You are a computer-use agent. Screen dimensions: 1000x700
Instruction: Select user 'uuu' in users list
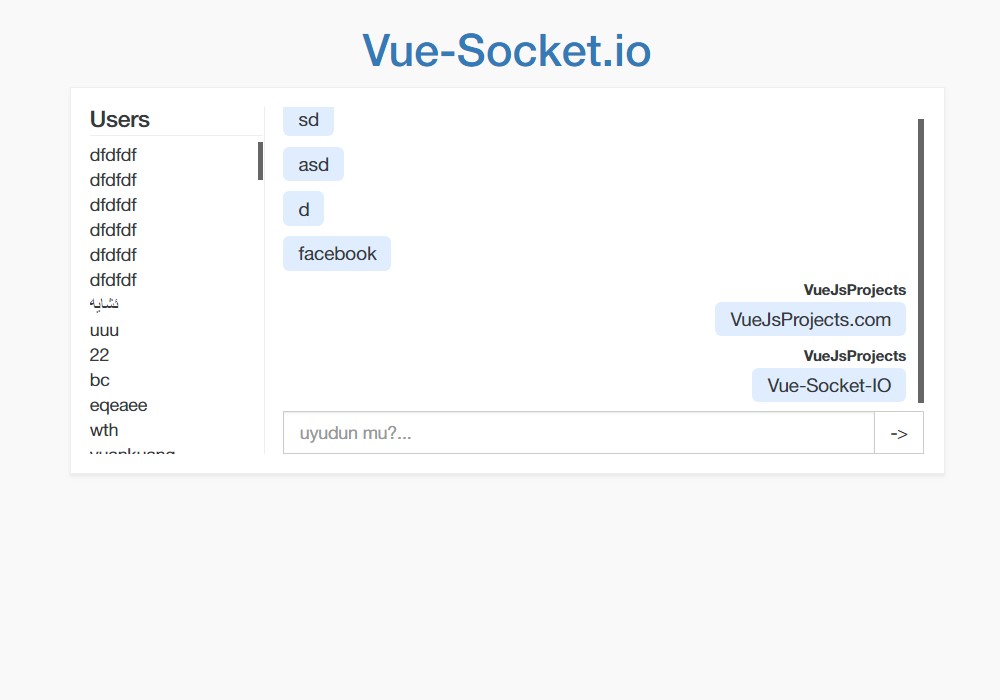coord(105,330)
